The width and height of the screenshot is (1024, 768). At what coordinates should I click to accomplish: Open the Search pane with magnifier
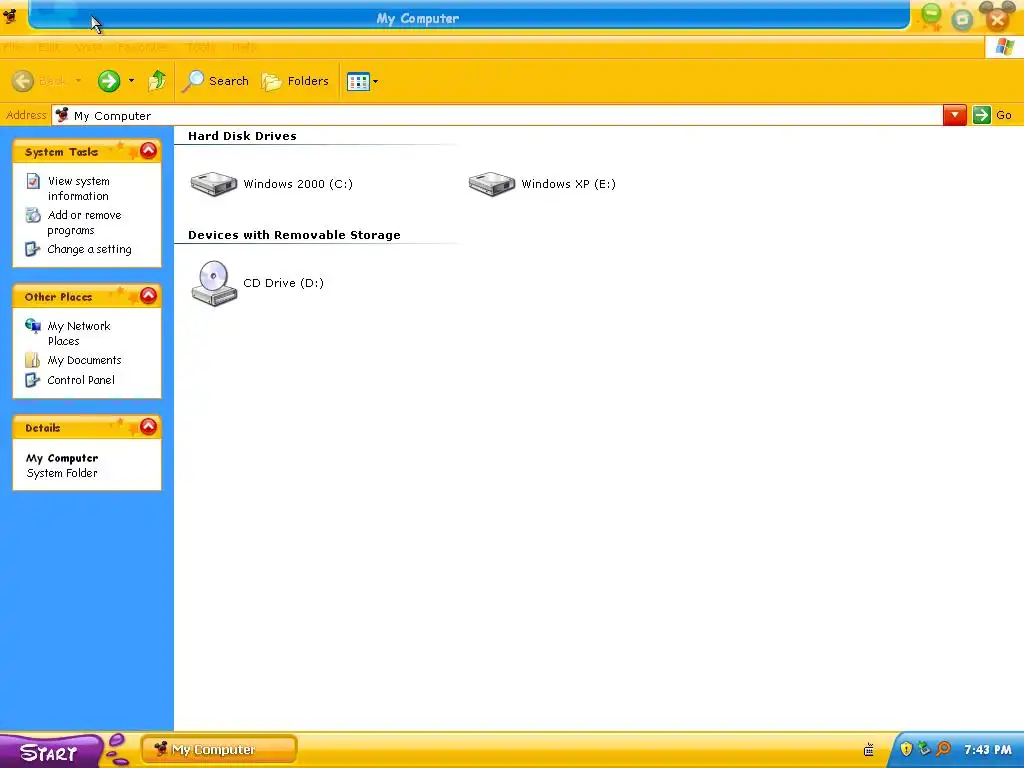click(x=216, y=81)
